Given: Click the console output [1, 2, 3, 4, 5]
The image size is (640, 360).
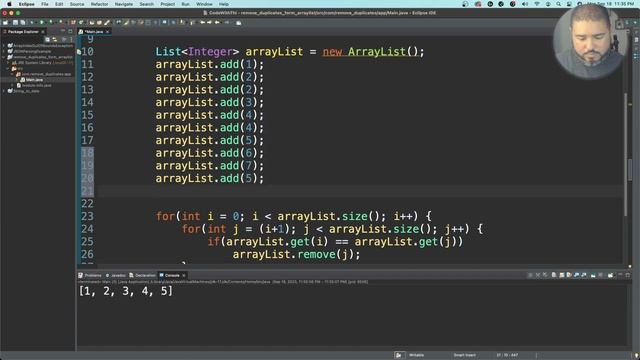Looking at the screenshot, I should [126, 291].
